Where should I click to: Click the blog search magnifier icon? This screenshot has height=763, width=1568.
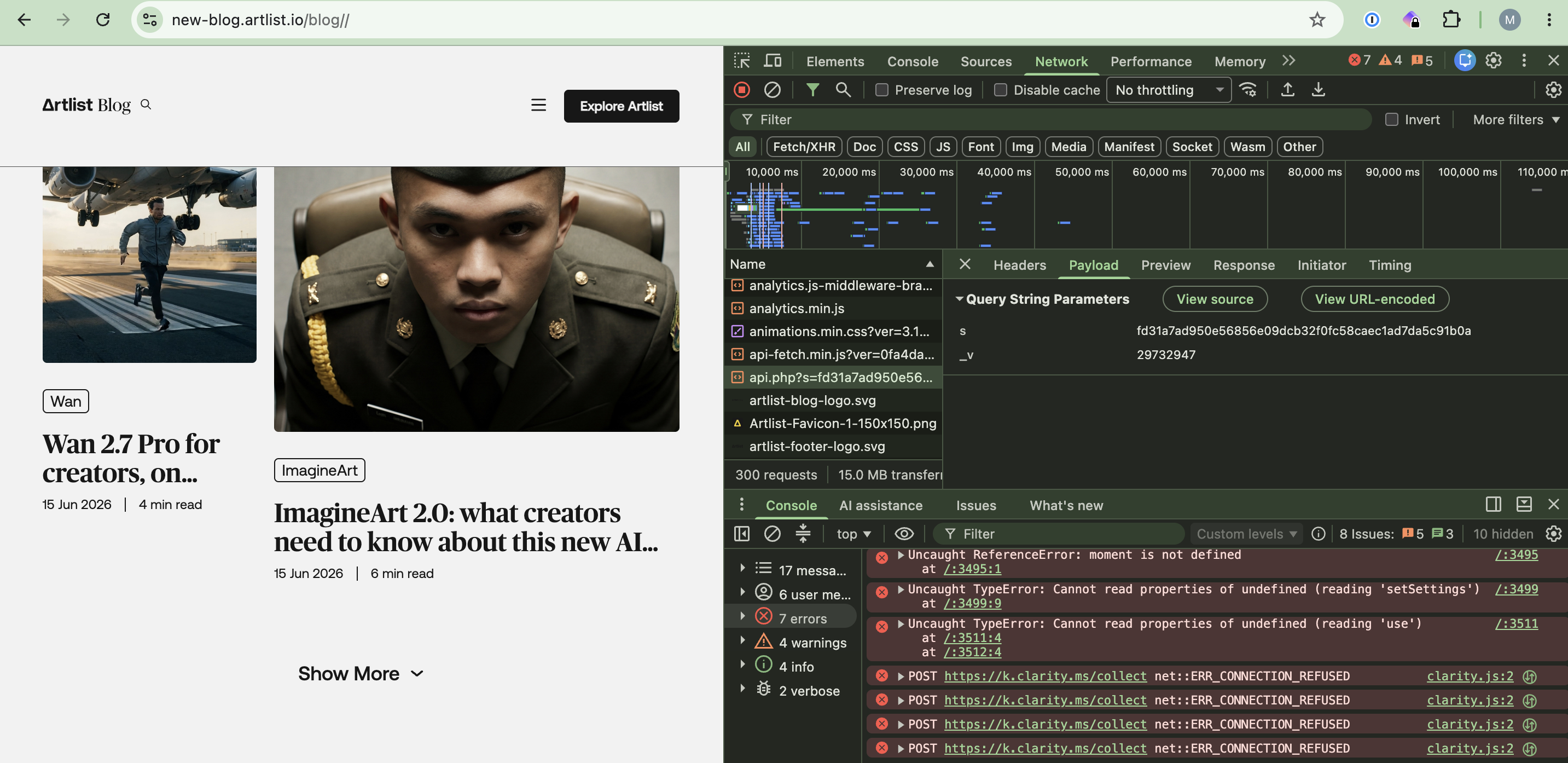[146, 105]
